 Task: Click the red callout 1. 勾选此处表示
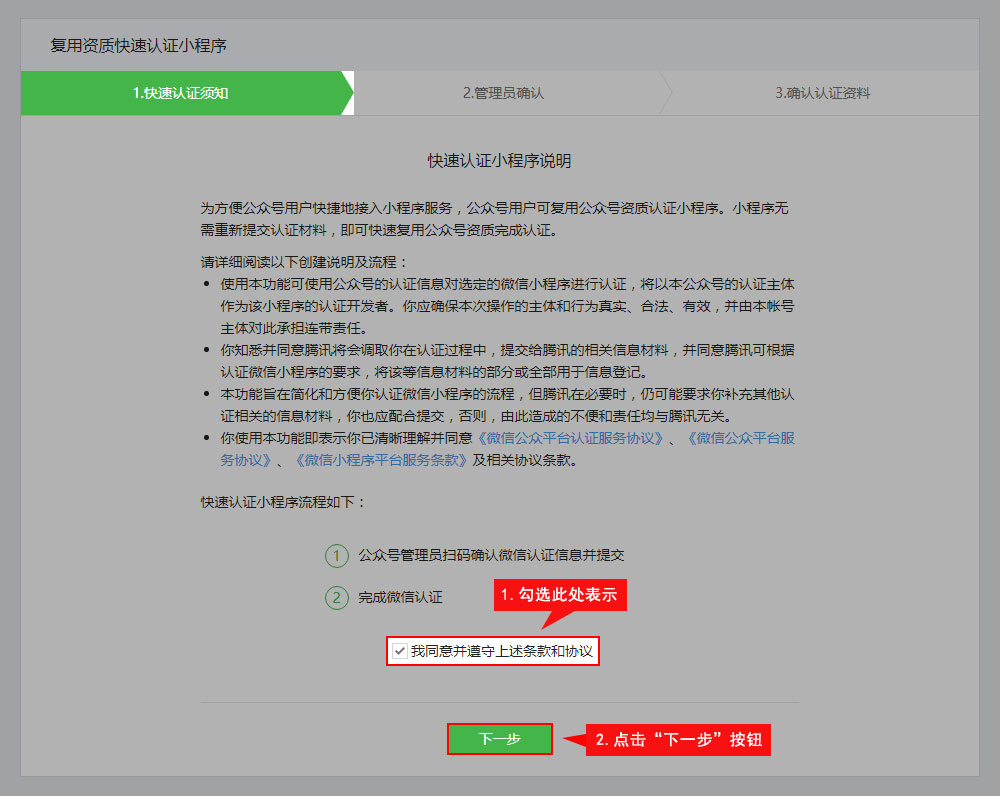pyautogui.click(x=560, y=595)
